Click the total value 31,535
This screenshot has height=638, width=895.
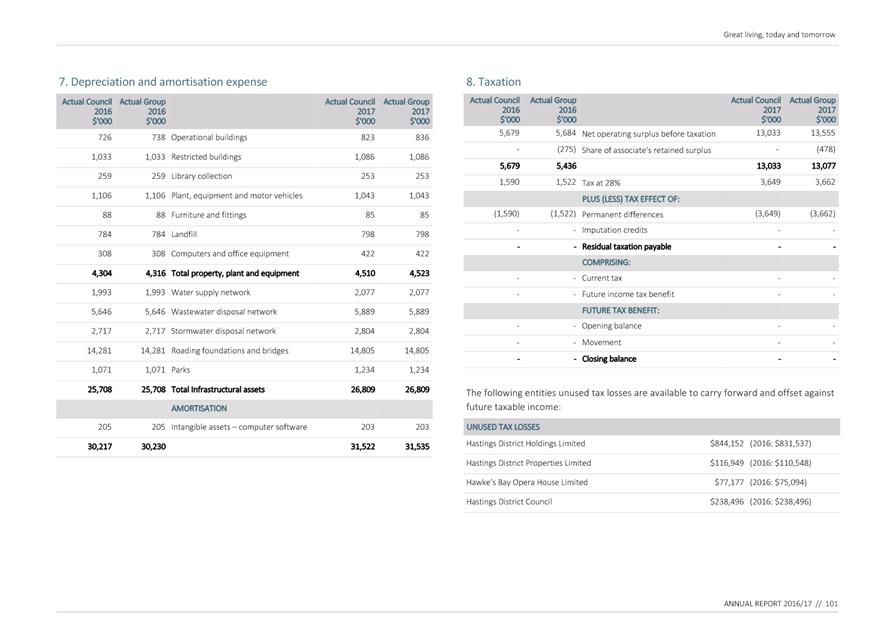click(x=417, y=447)
